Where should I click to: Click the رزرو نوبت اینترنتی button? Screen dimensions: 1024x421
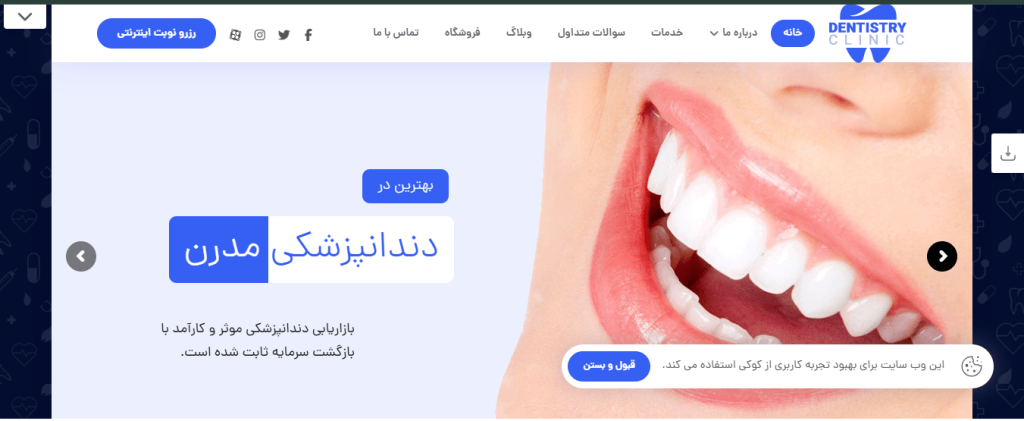tap(156, 33)
